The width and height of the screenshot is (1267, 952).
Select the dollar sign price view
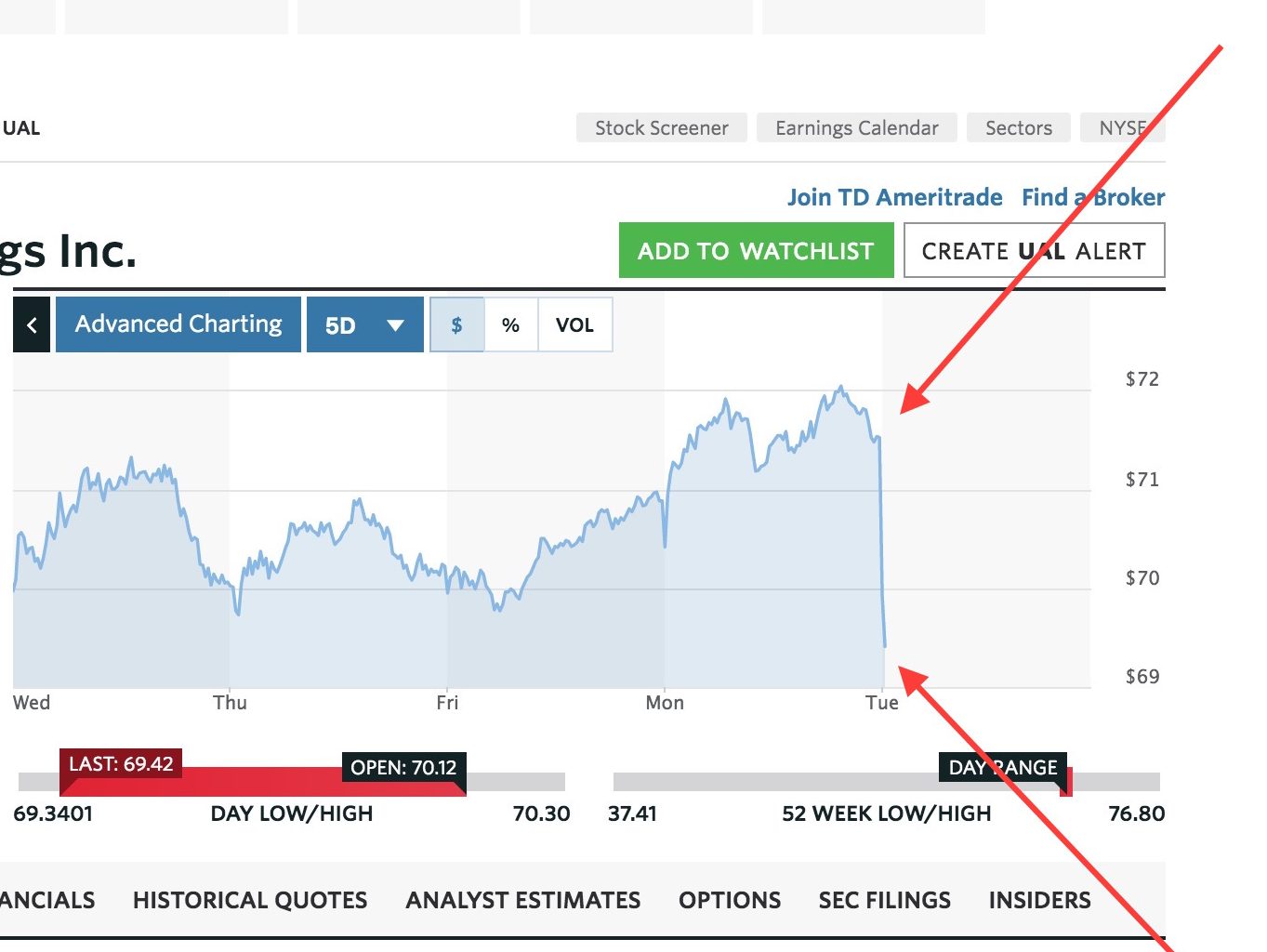point(456,324)
